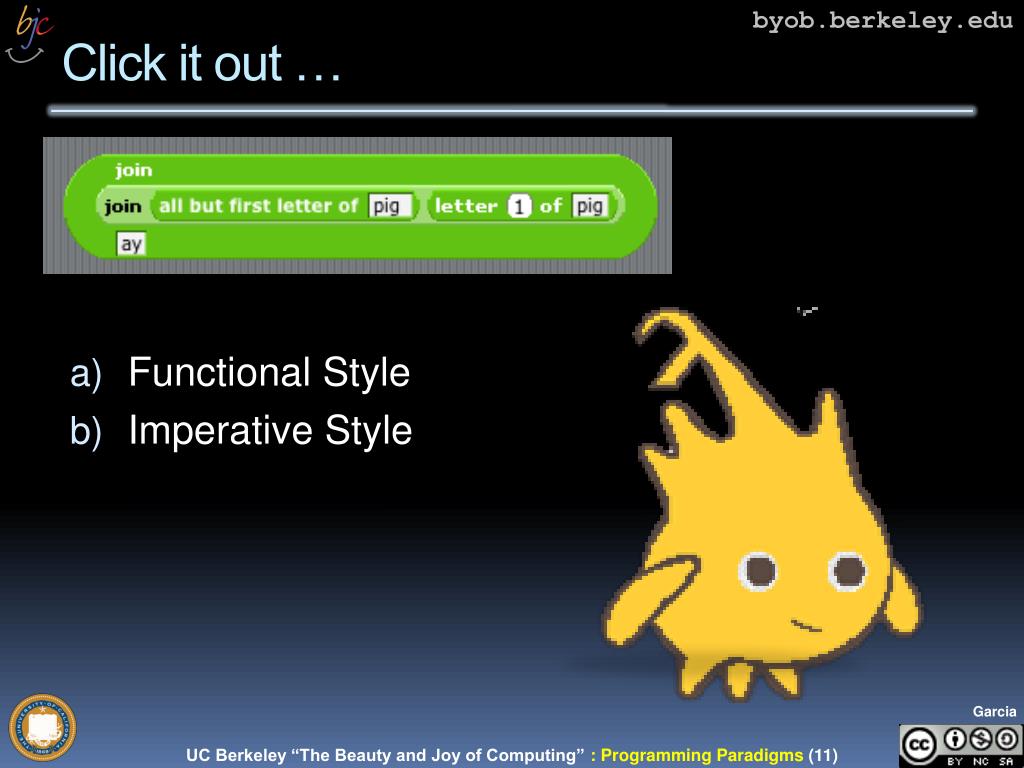Click the 'Click it out …' slide title
The image size is (1024, 768).
[202, 63]
